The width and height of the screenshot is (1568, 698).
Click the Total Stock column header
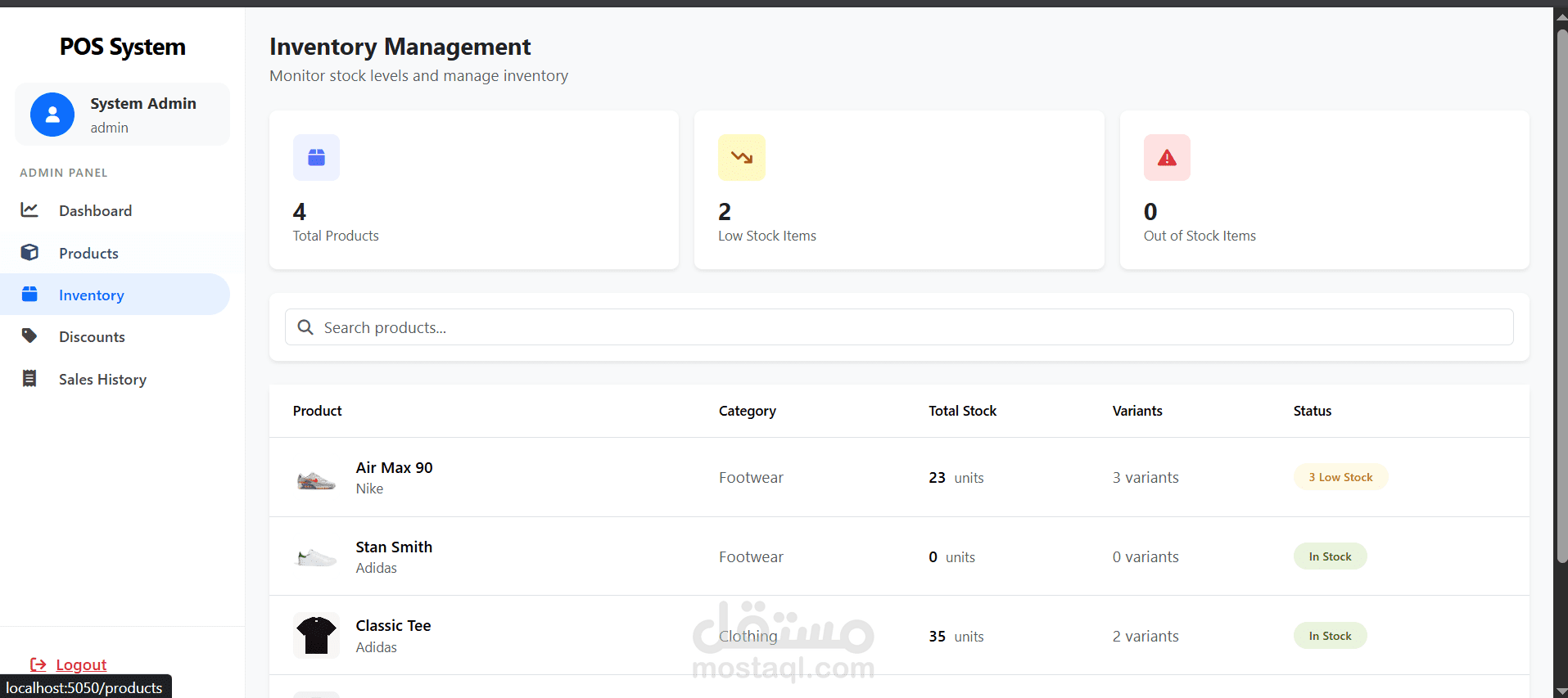(963, 411)
